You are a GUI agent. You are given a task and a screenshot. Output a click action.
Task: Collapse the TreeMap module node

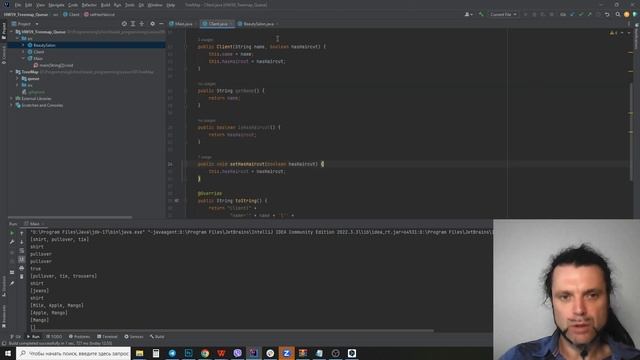click(x=12, y=72)
